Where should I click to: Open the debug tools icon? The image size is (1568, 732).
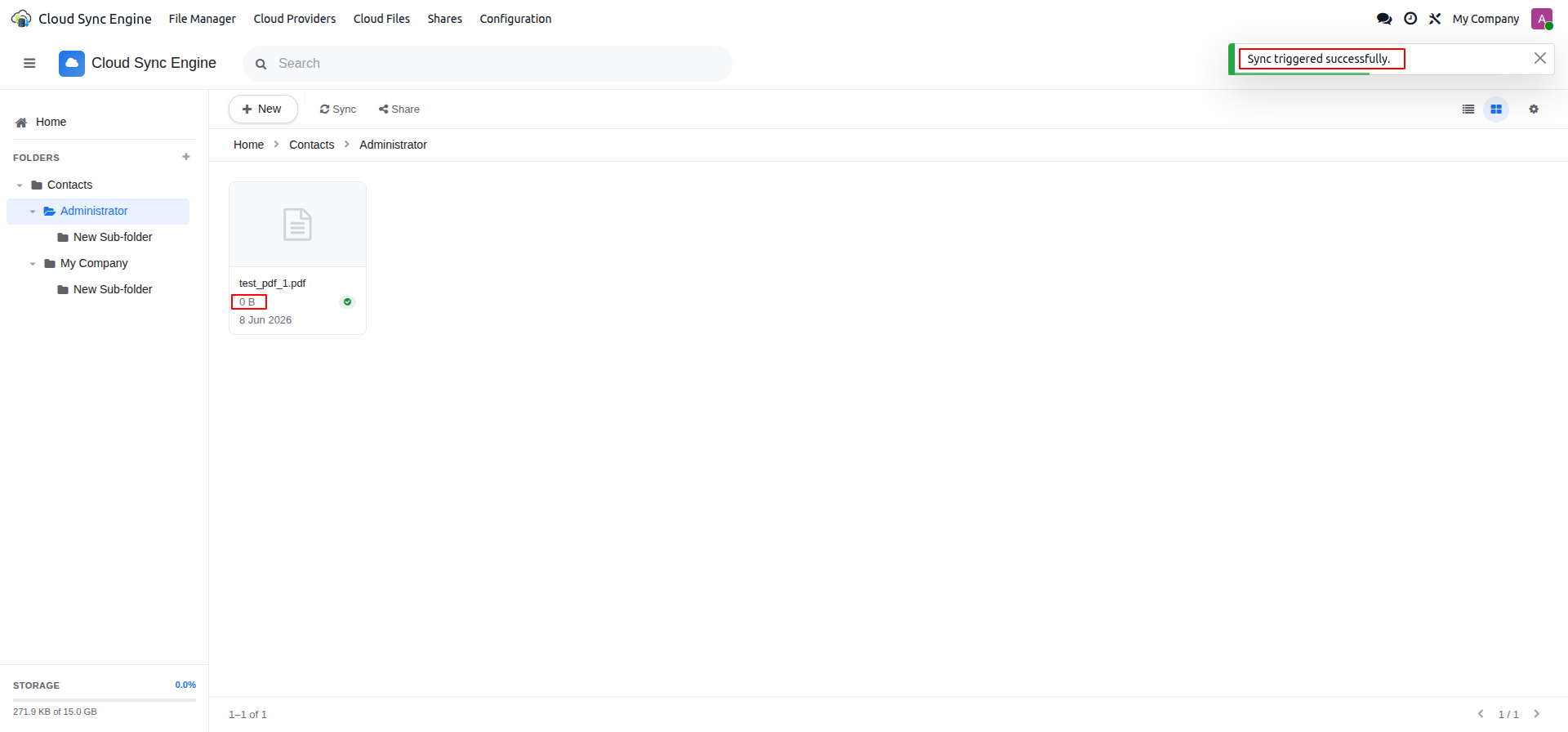tap(1435, 19)
